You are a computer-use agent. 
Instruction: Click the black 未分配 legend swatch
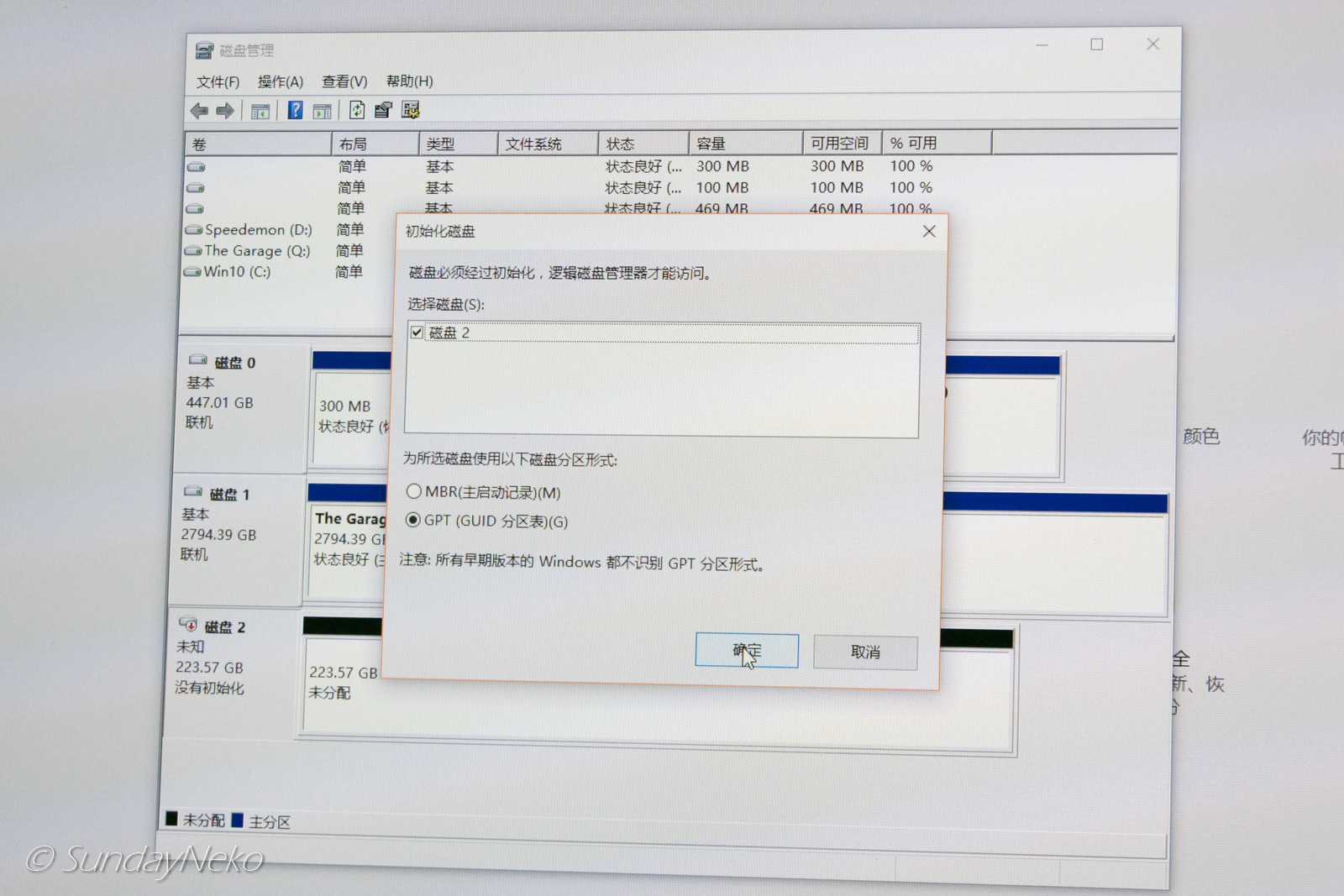pyautogui.click(x=172, y=819)
